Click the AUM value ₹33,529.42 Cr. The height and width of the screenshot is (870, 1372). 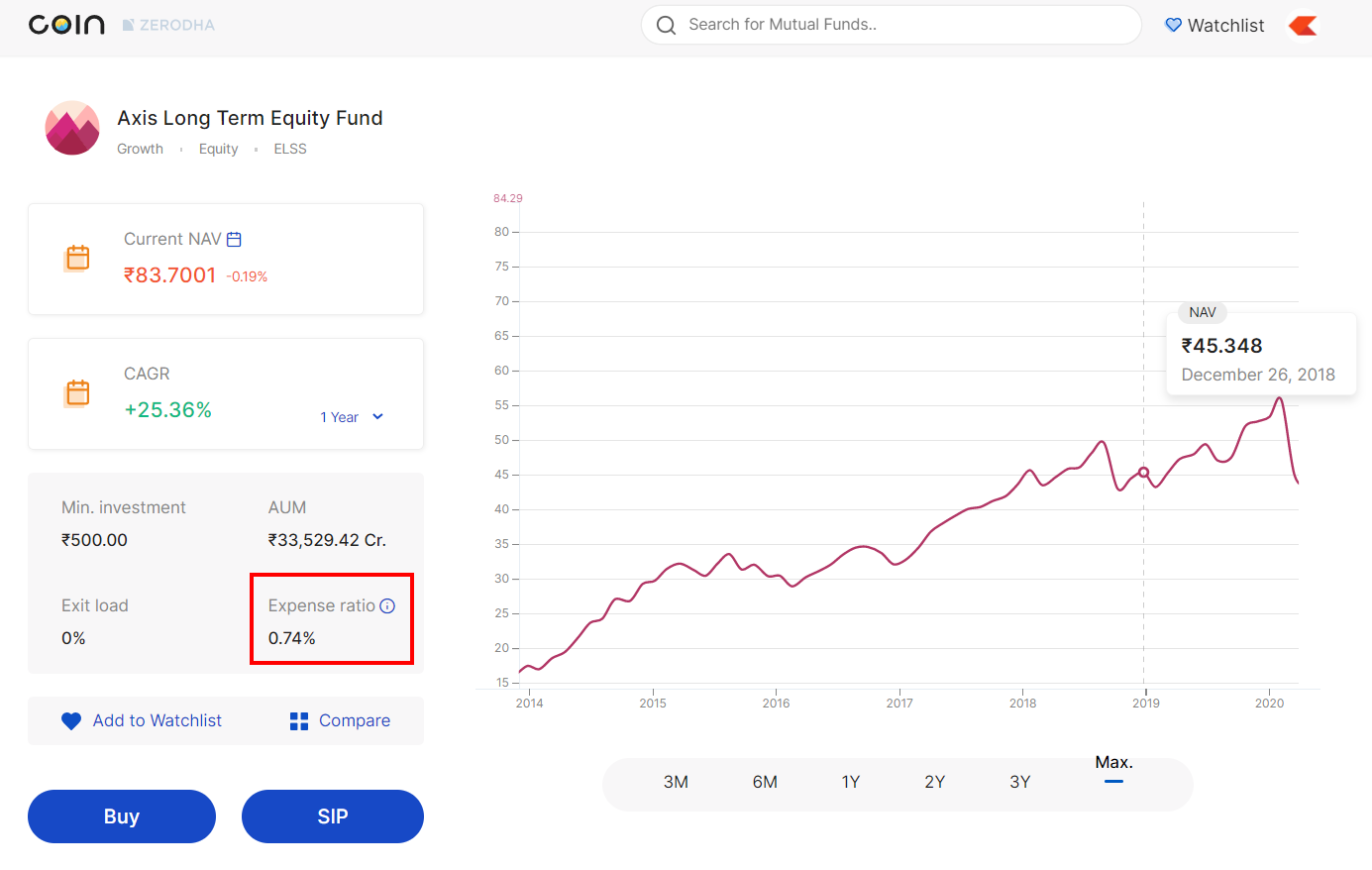(327, 540)
